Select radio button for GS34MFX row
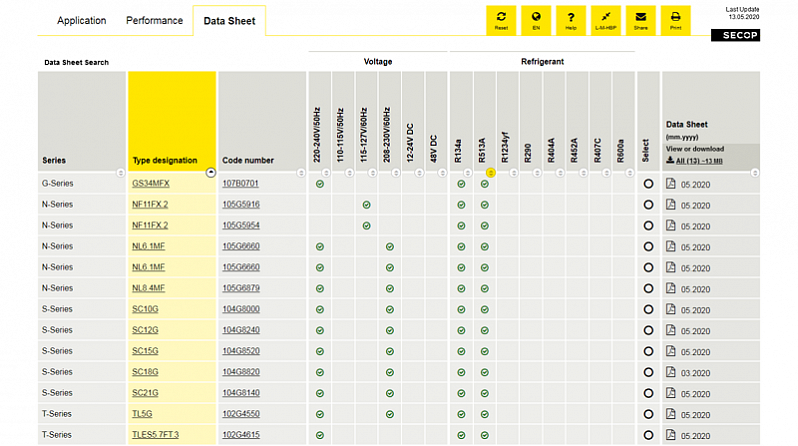Screen dimensions: 798x446 pos(648,184)
